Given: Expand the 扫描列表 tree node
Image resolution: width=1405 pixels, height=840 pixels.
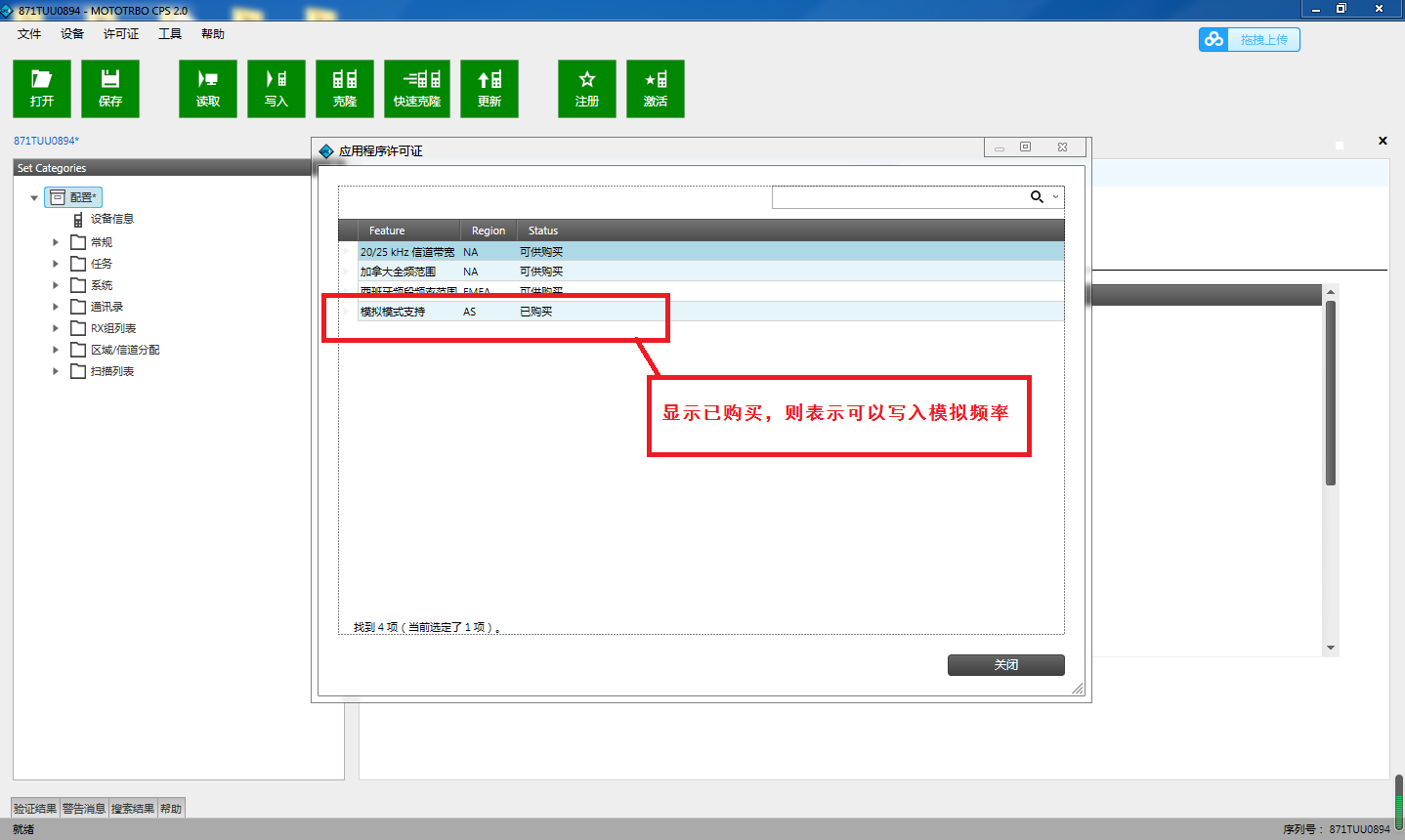Looking at the screenshot, I should [56, 371].
